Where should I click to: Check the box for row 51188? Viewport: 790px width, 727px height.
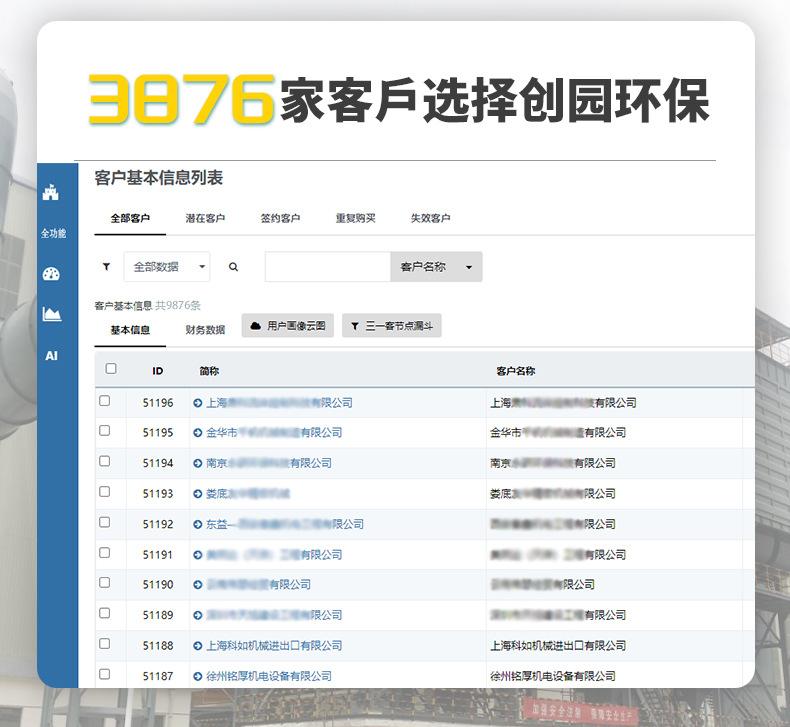(104, 643)
